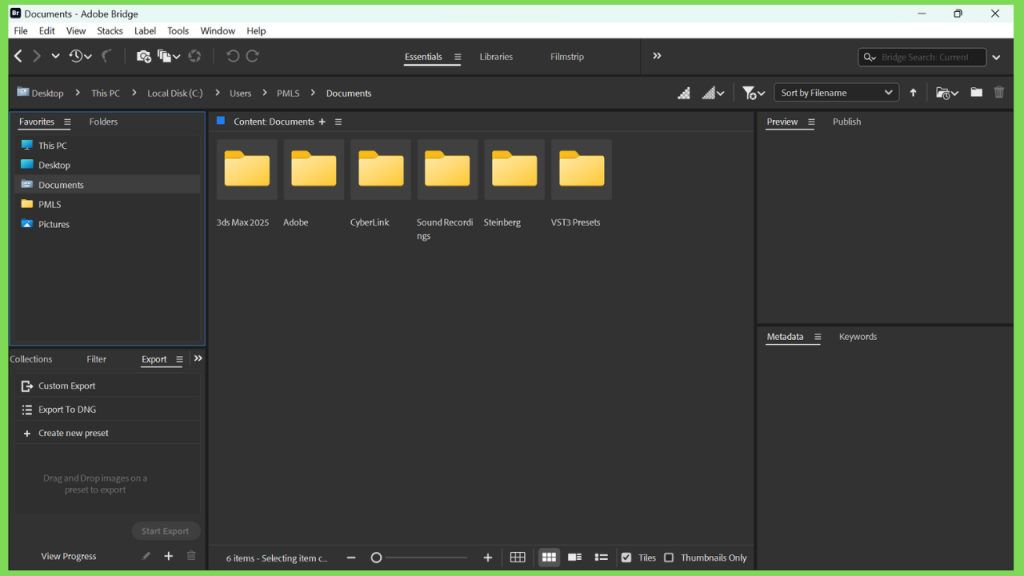The width and height of the screenshot is (1024, 576).
Task: Add new content panel plus icon
Action: pos(322,121)
